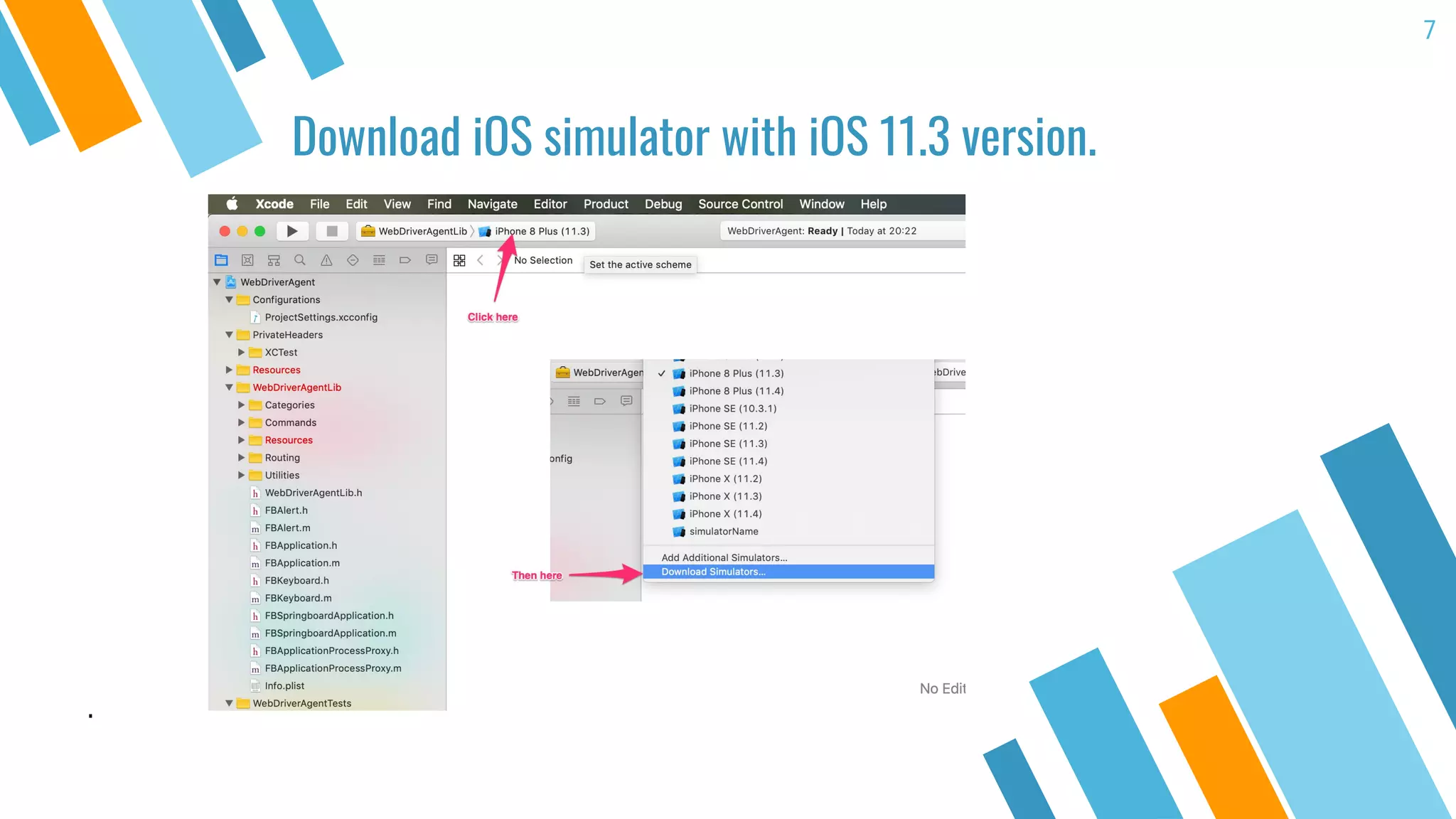Image resolution: width=1456 pixels, height=819 pixels.
Task: Choose iPhone X (11.4) simulator
Action: click(x=788, y=514)
